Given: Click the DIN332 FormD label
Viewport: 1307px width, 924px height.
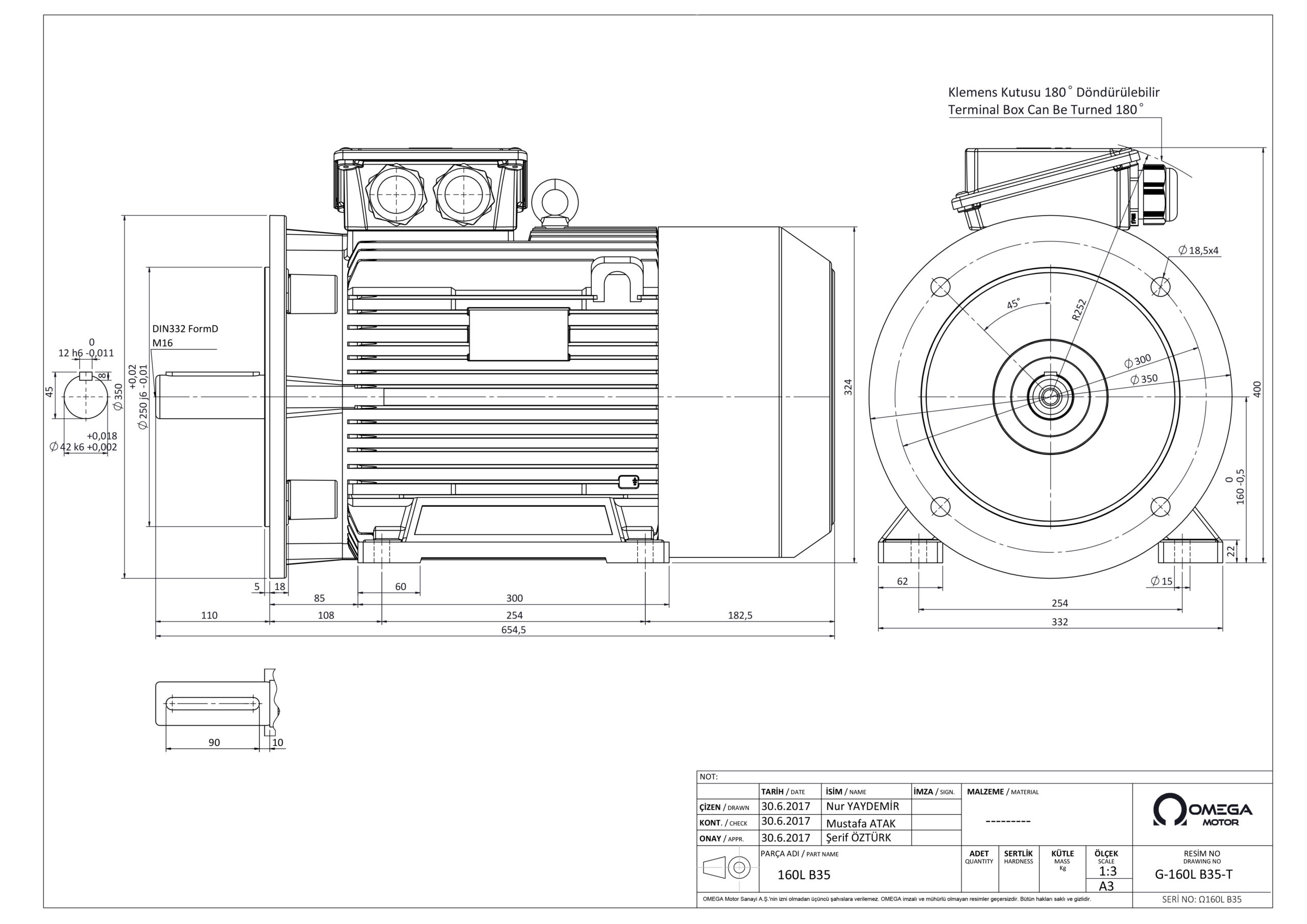Looking at the screenshot, I should (x=185, y=329).
